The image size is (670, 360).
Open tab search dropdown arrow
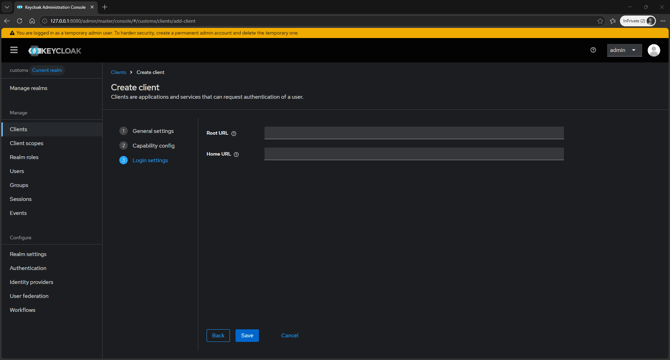7,7
